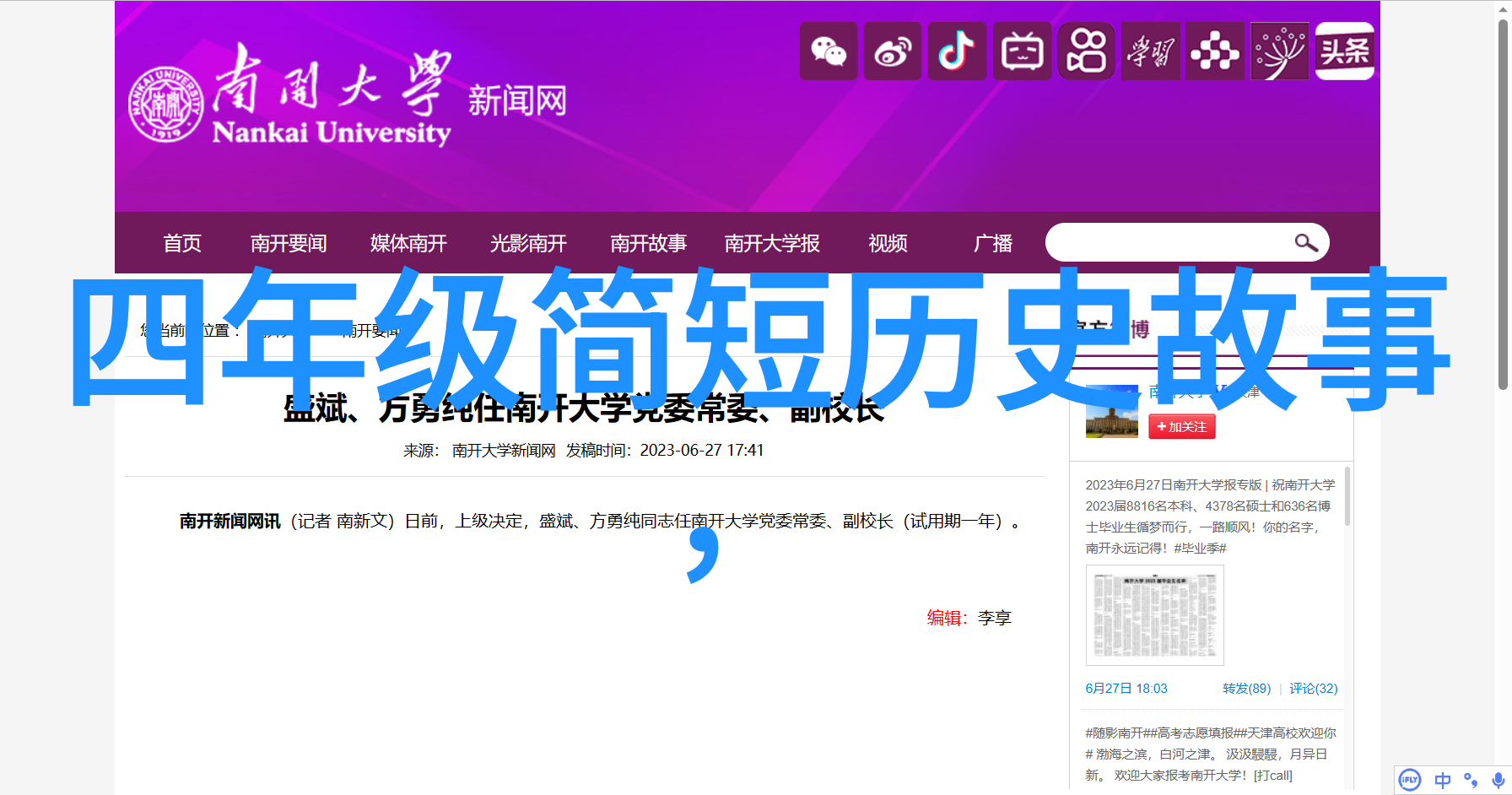Toggle the punctuation mode in IME bar
Viewport: 1512px width, 795px height.
pos(1471,780)
